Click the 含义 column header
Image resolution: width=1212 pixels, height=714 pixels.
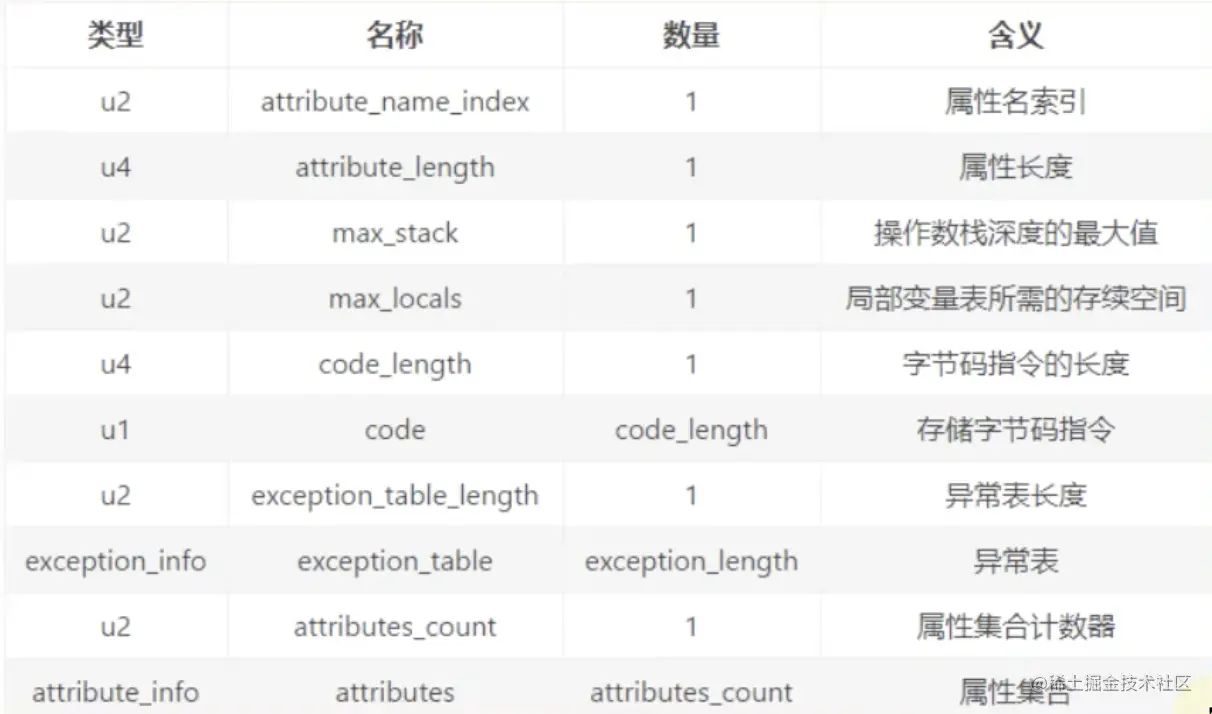click(1016, 36)
